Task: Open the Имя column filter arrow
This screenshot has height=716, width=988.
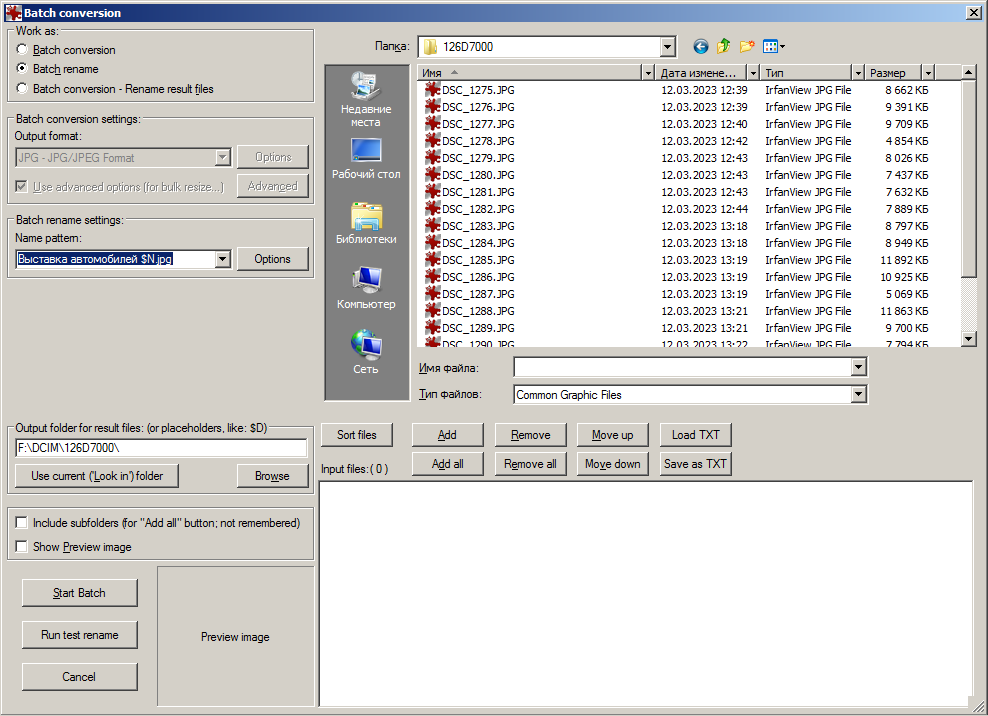Action: pyautogui.click(x=648, y=73)
